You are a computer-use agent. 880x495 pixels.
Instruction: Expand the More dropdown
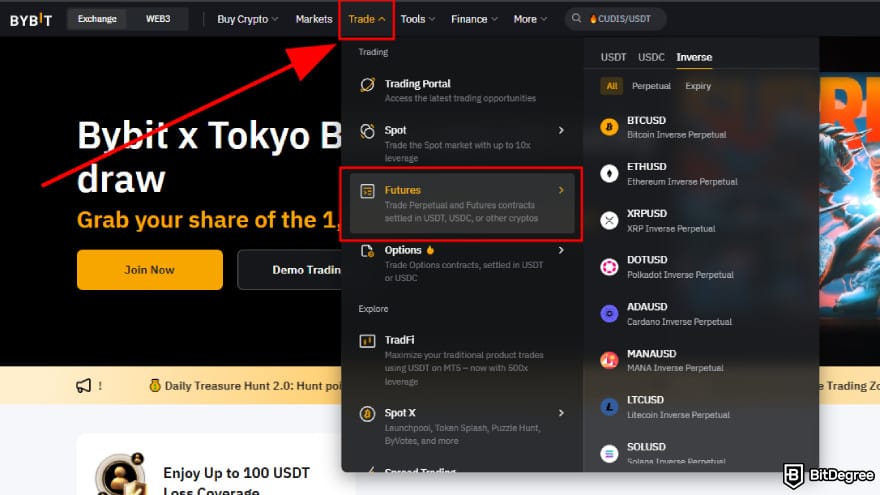pos(530,19)
